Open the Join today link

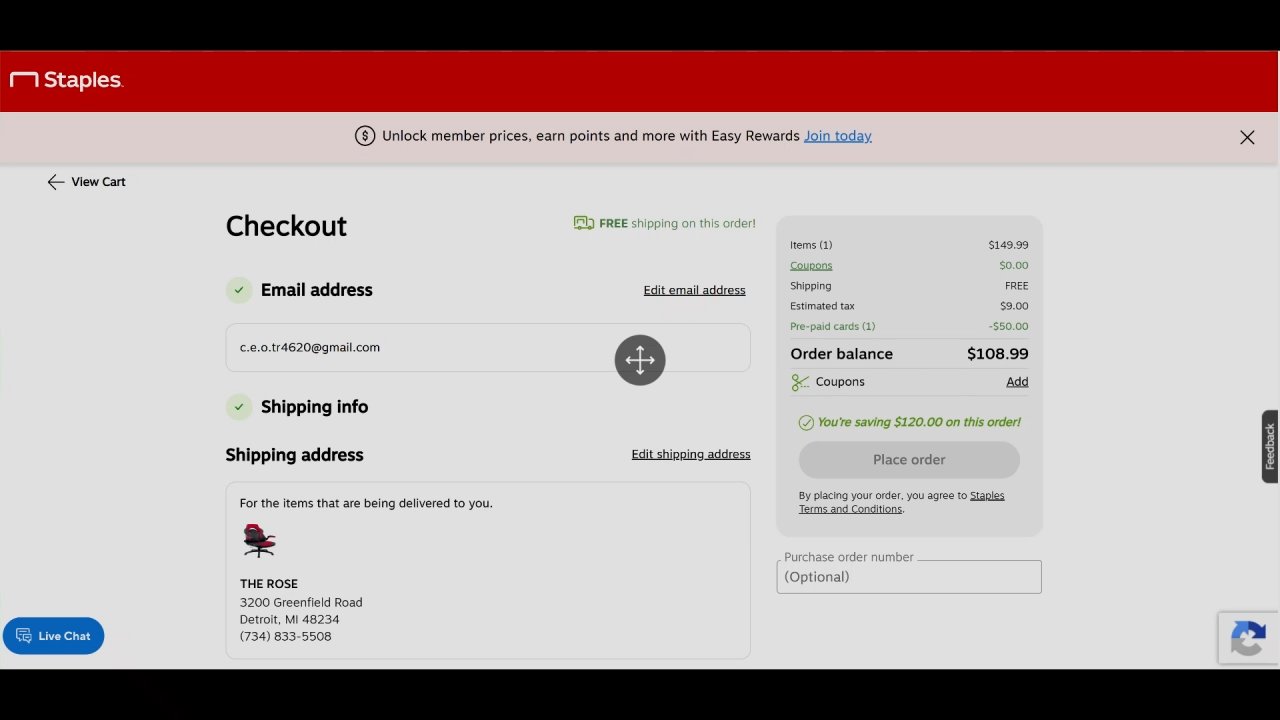[x=838, y=136]
